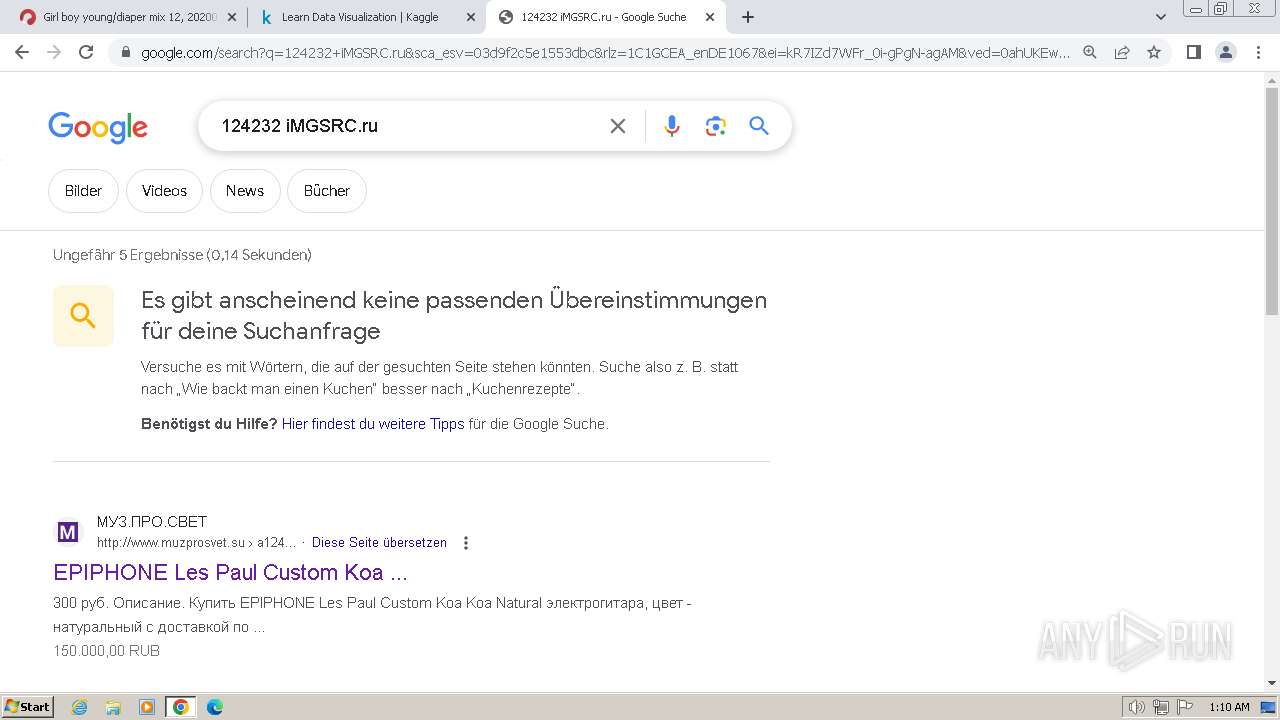Open volume control in system tray

click(1137, 707)
